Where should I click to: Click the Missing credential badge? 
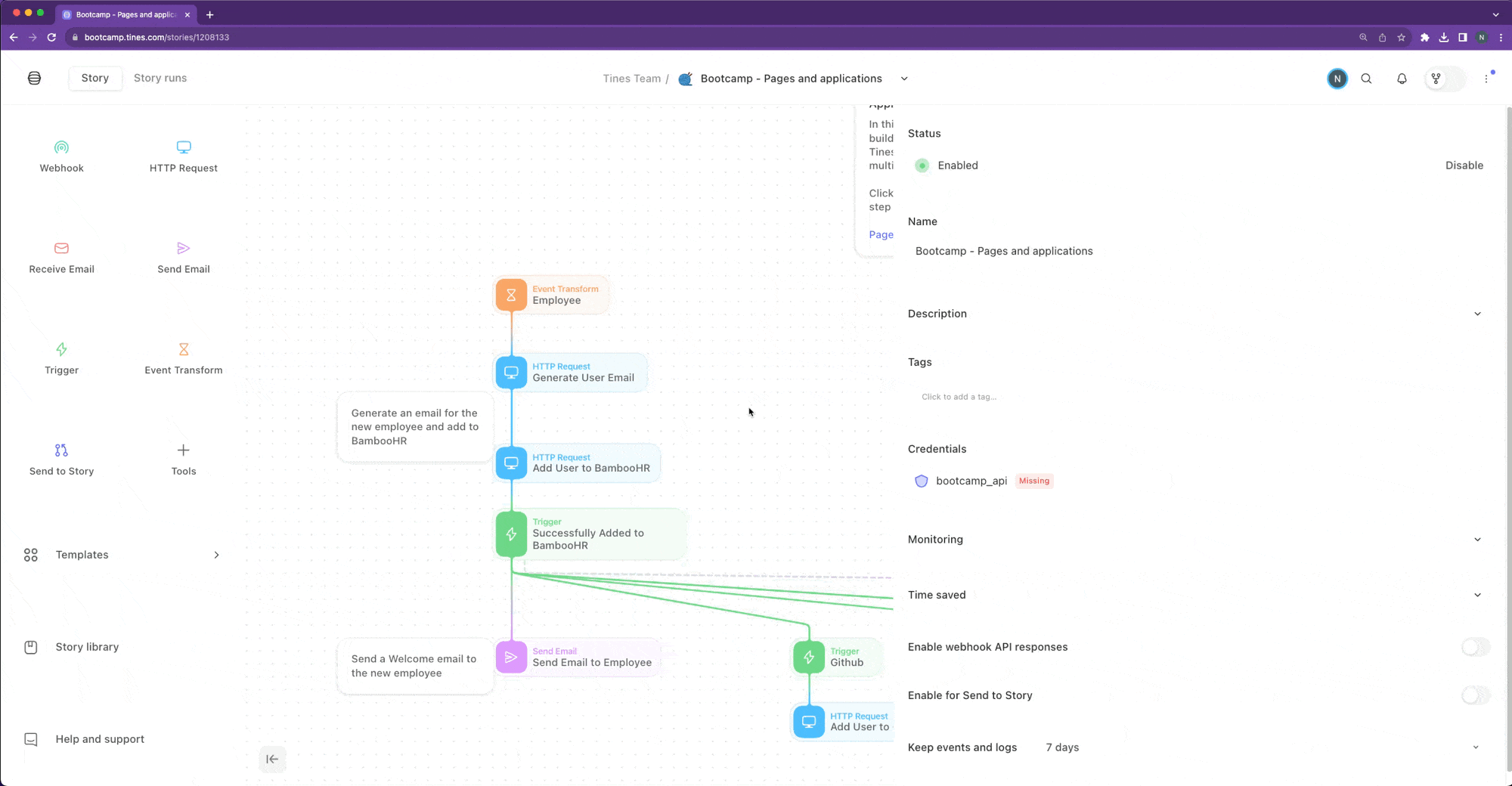tap(1033, 481)
